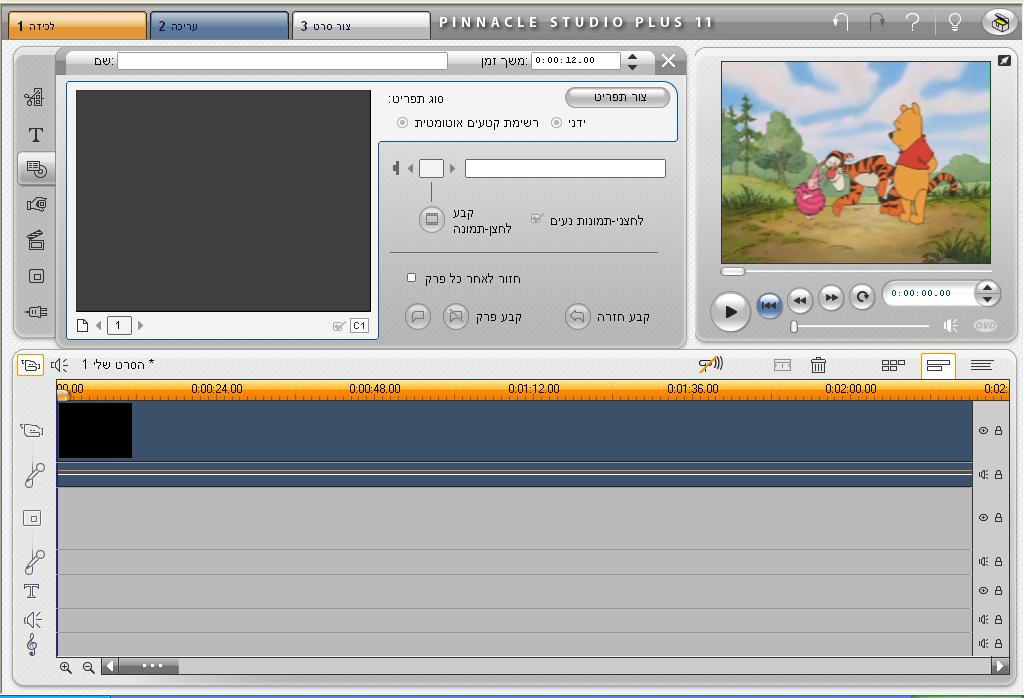The image size is (1024, 698).
Task: Open the Make Movie tab (3)
Action: click(x=361, y=25)
